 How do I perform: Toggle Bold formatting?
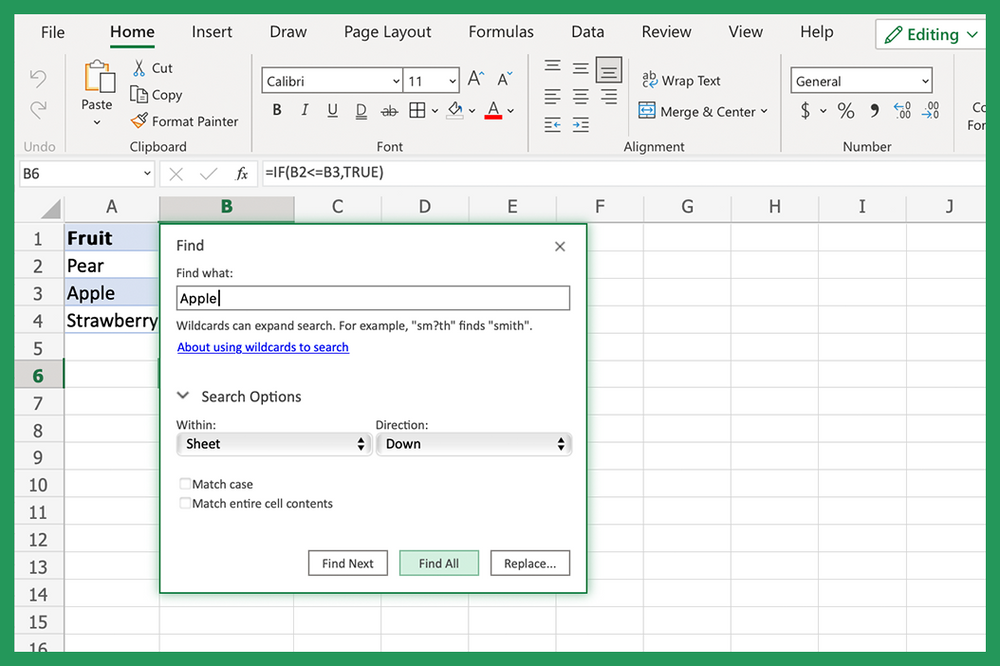point(276,110)
